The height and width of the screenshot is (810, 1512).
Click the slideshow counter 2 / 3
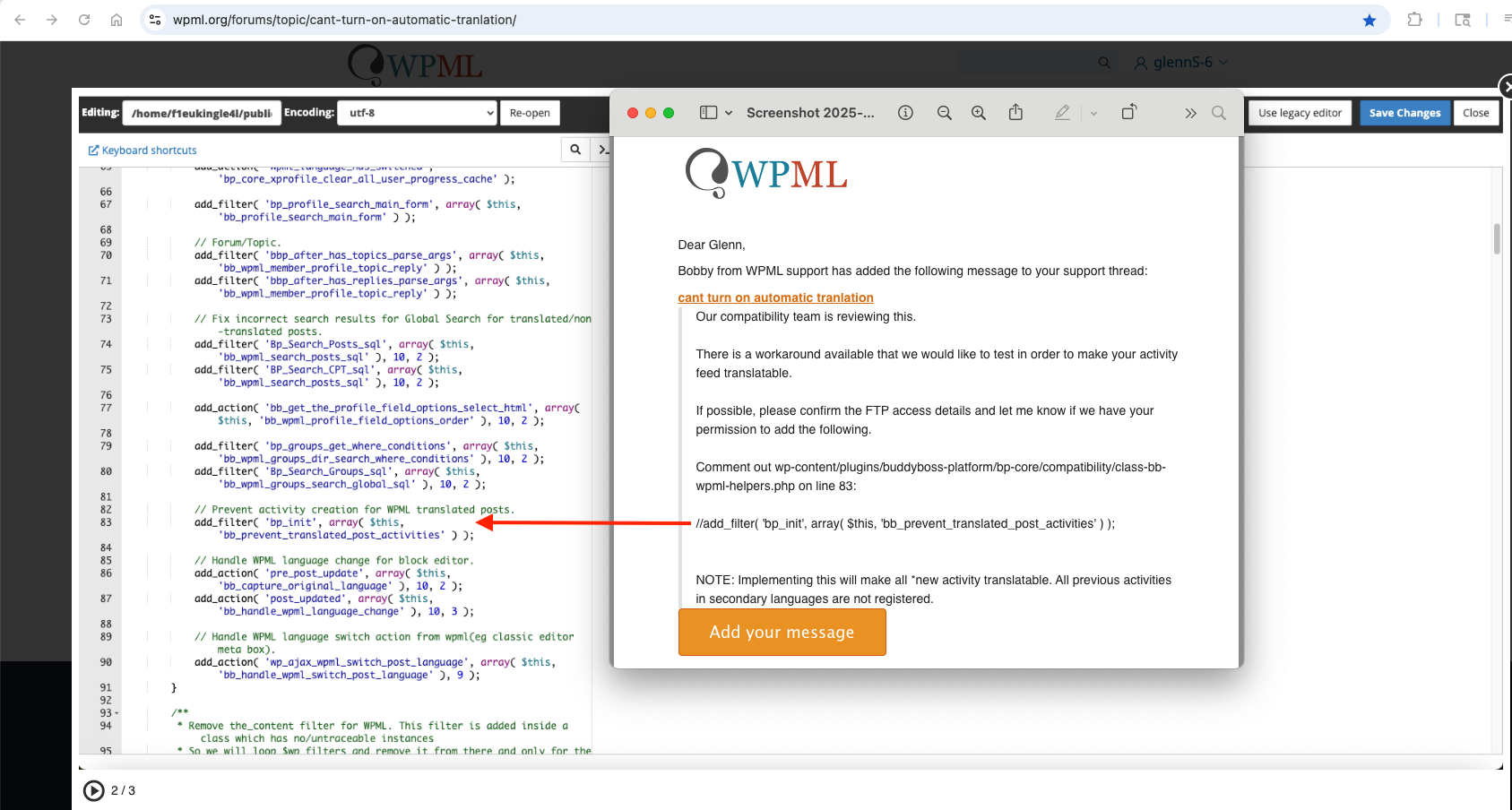click(x=123, y=790)
